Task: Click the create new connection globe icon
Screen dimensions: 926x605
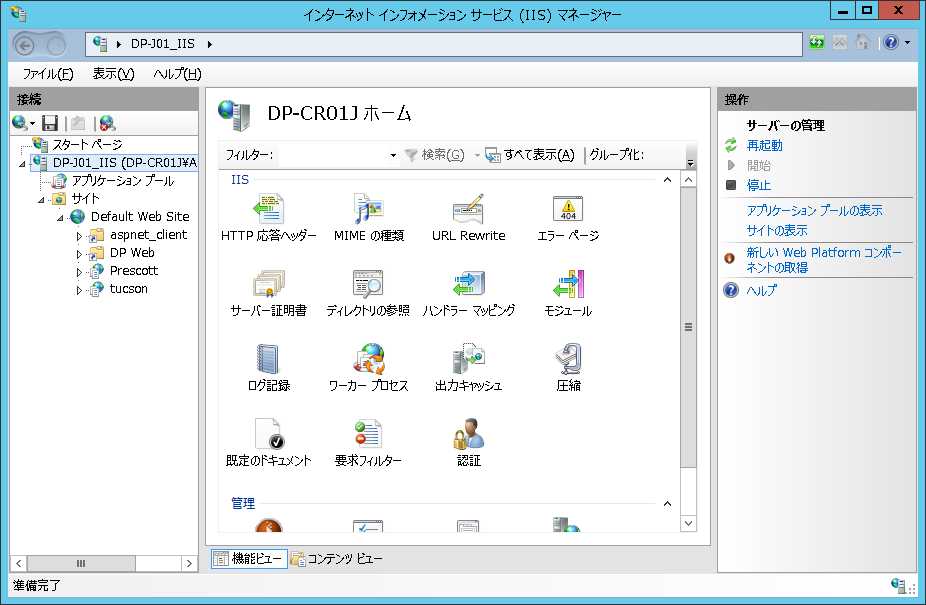Action: tap(19, 123)
